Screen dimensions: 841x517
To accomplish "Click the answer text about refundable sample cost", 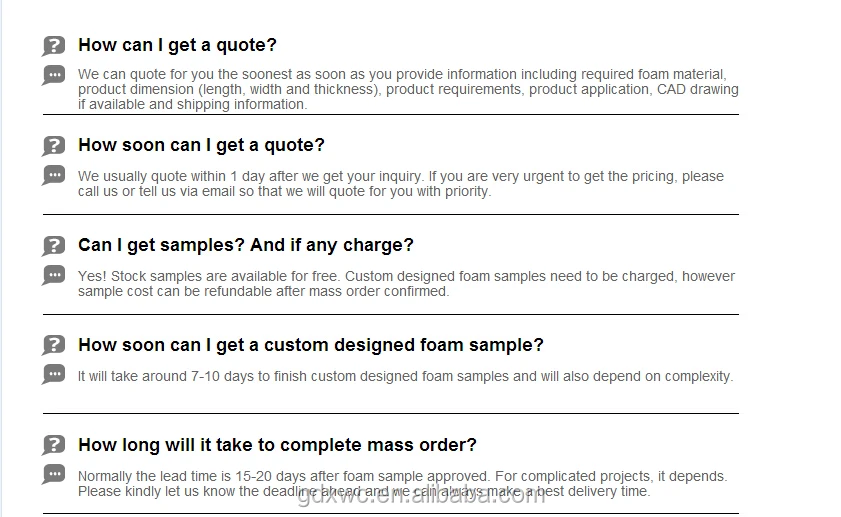I will tap(406, 283).
